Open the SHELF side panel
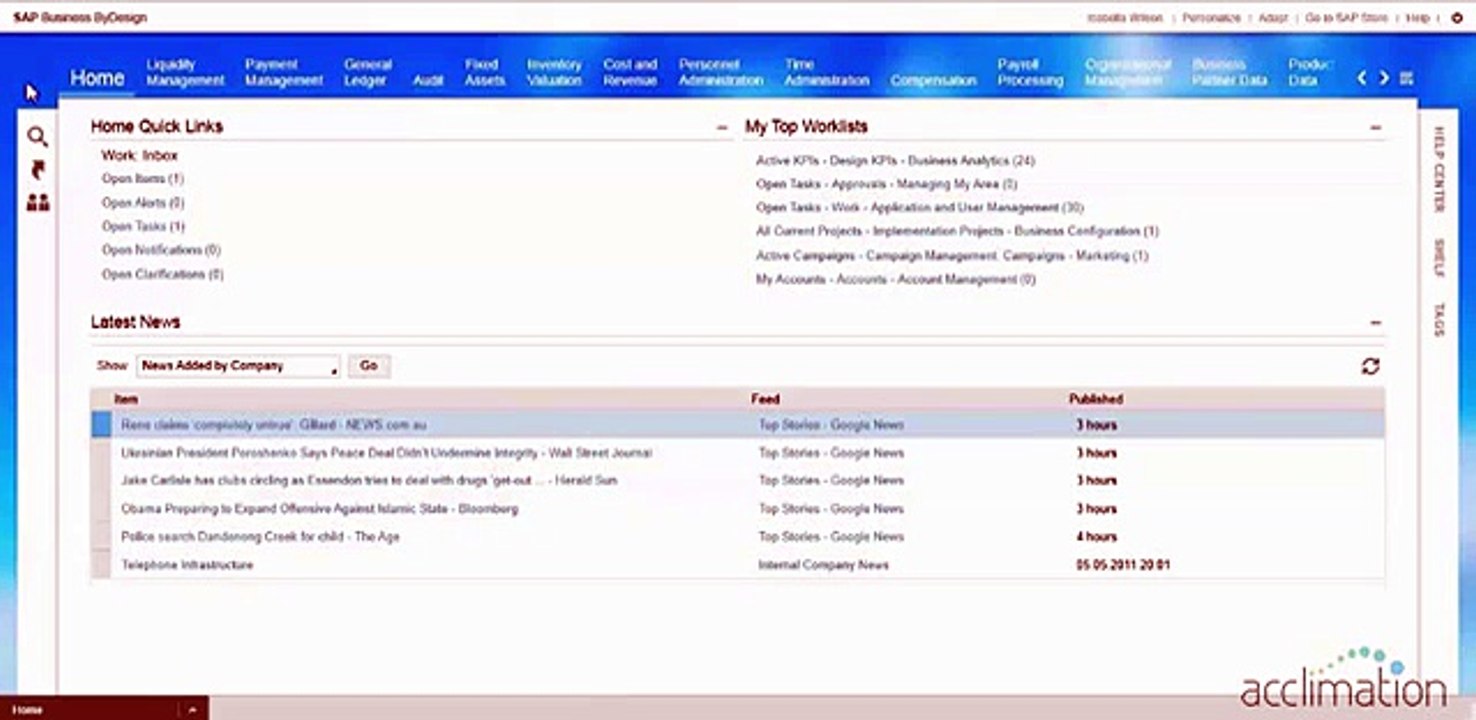This screenshot has height=720, width=1476. coord(1439,258)
